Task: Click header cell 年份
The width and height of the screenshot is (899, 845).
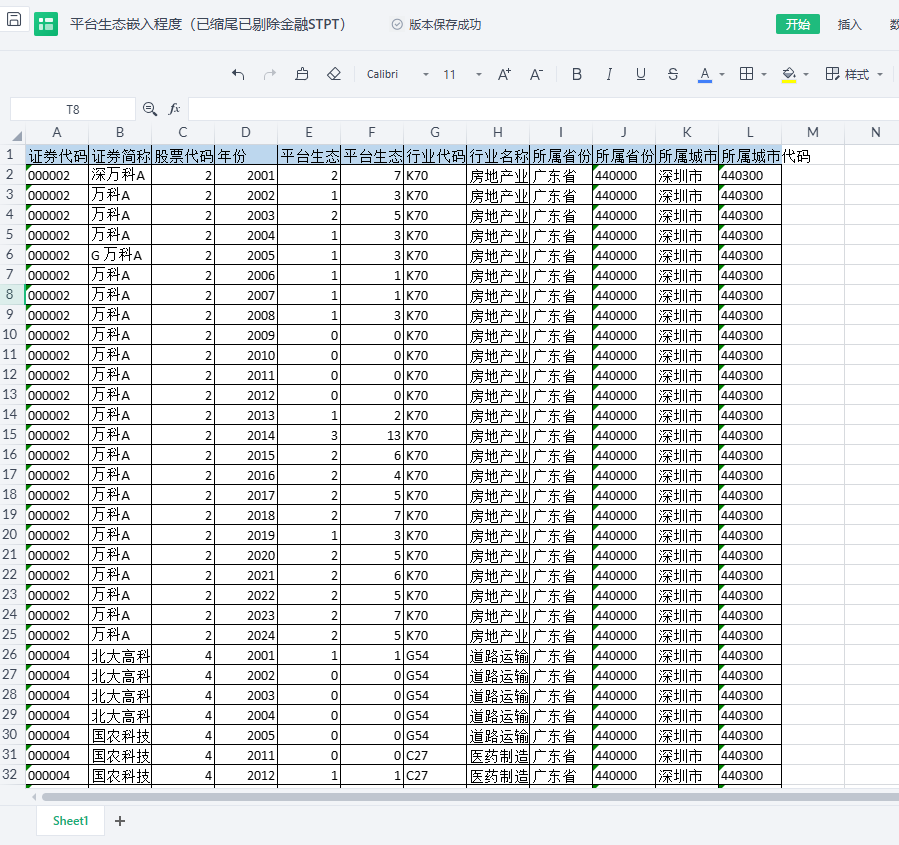Action: 246,155
